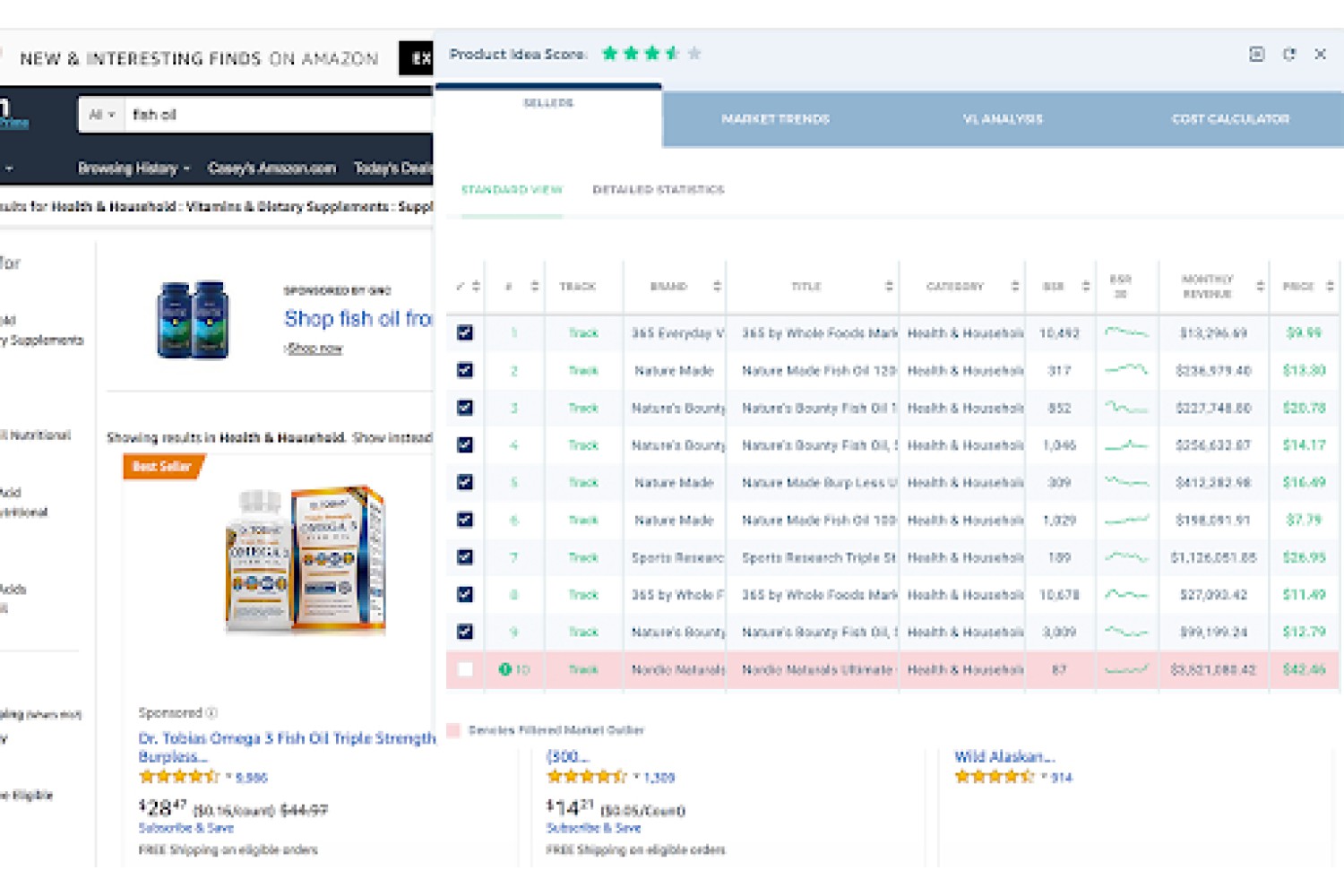Screen dimensions: 1344x896
Task: Uncheck the checkbox for row 4 Nature's Bounty
Action: (x=465, y=444)
